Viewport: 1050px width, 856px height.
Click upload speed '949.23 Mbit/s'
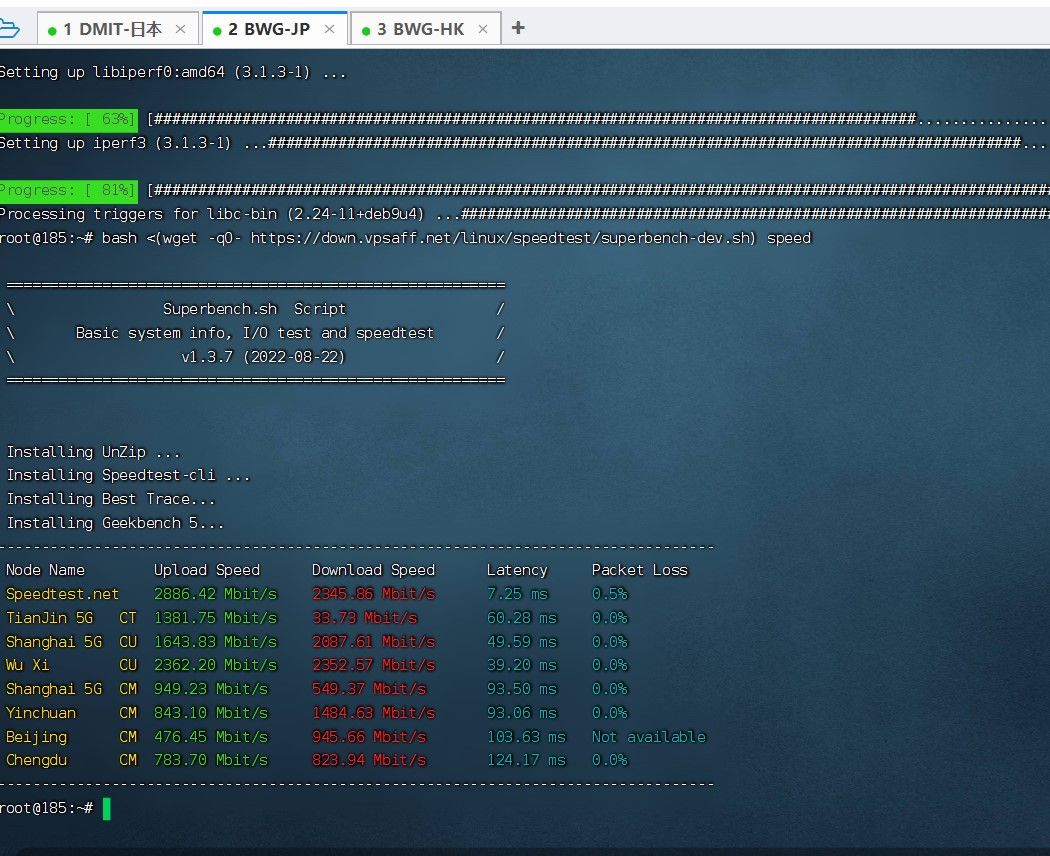click(x=211, y=689)
